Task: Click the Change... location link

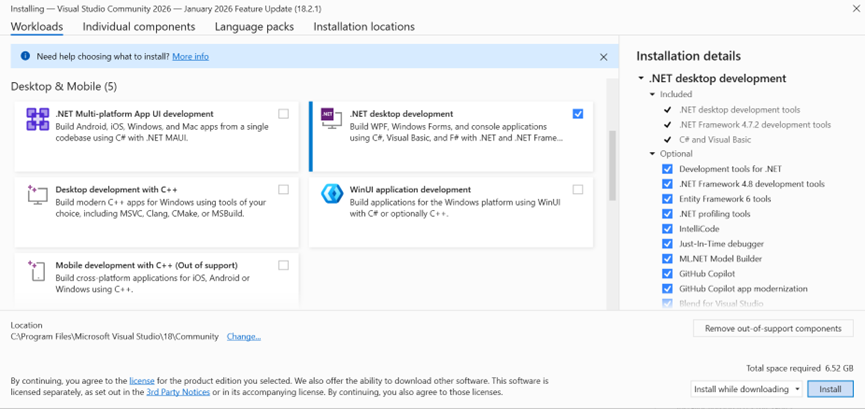Action: 244,336
